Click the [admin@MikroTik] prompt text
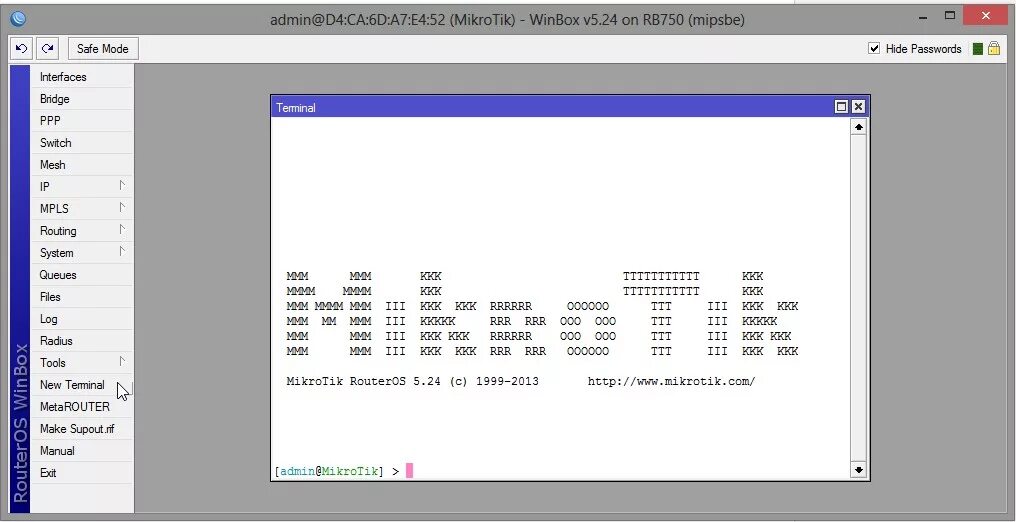The width and height of the screenshot is (1016, 522). (329, 471)
